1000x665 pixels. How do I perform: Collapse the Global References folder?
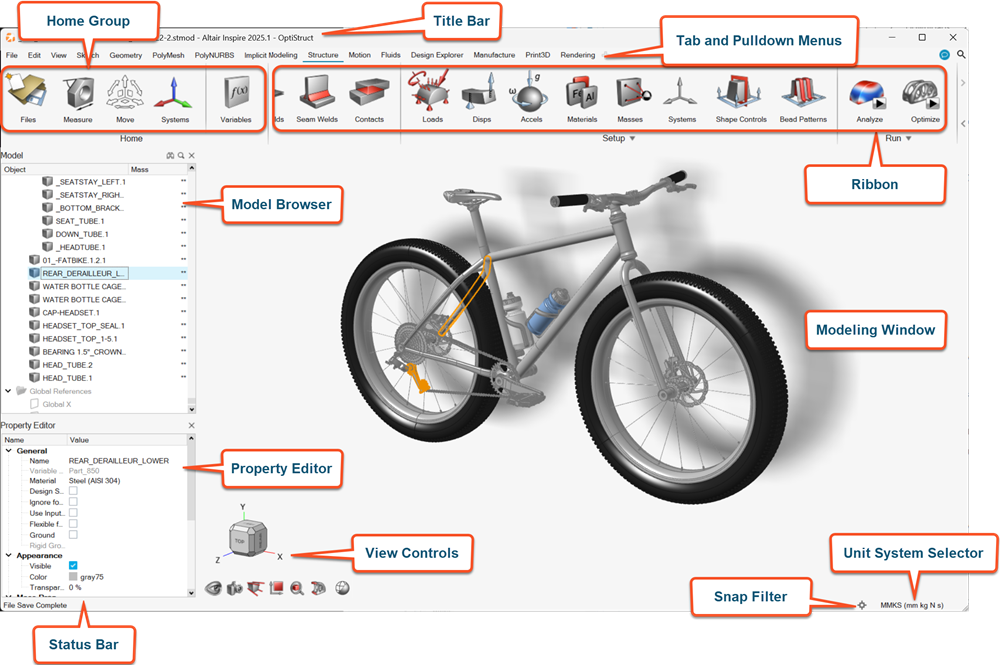(x=8, y=391)
